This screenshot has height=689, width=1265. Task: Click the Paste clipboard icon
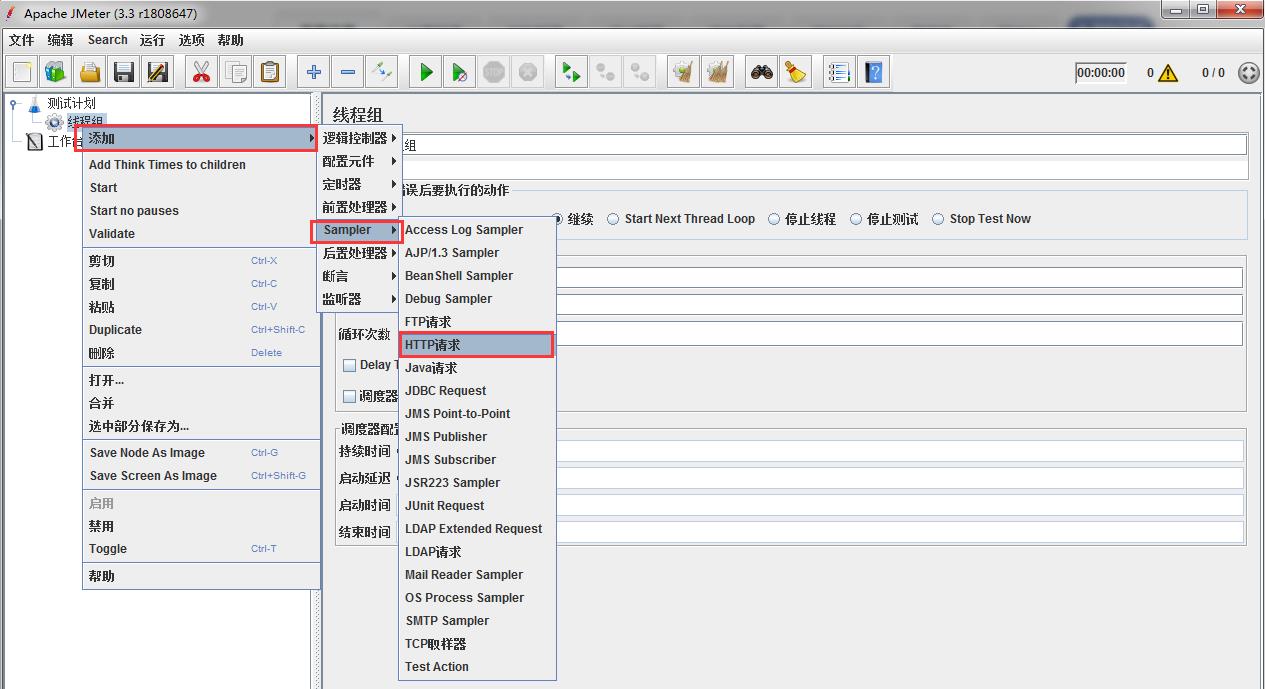pyautogui.click(x=270, y=72)
